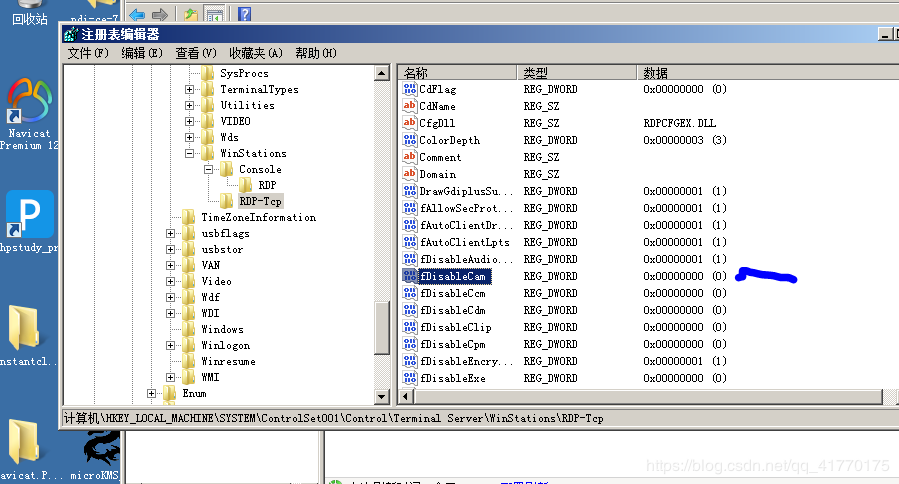Click values pane horizontal scroll left arrow
The width and height of the screenshot is (899, 484).
(x=406, y=396)
